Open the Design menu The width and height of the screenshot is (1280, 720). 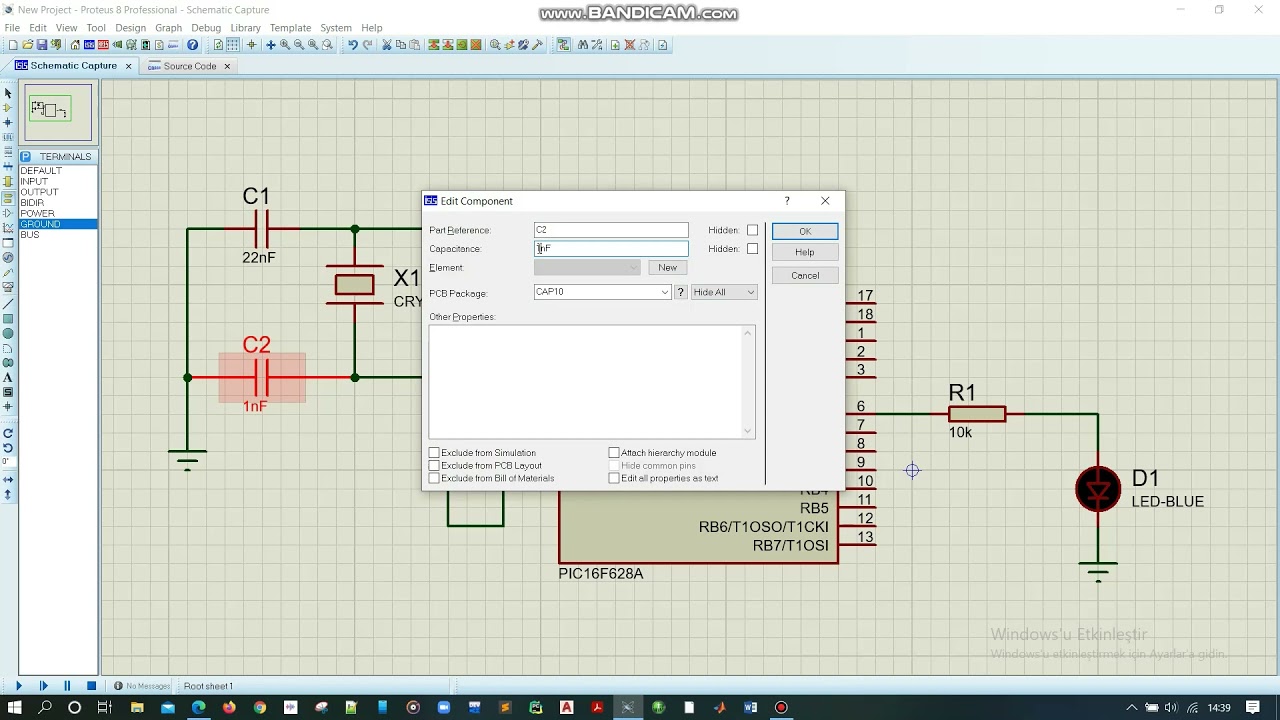click(130, 28)
